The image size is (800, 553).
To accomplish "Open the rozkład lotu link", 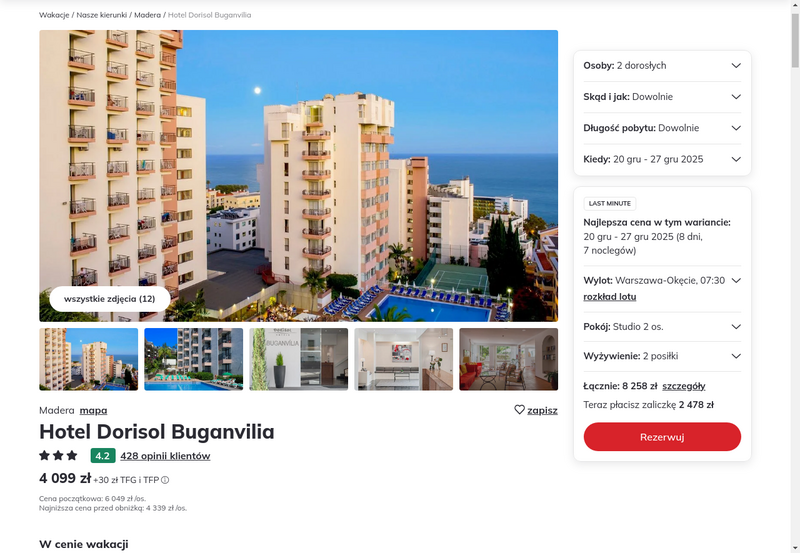I will coord(610,297).
